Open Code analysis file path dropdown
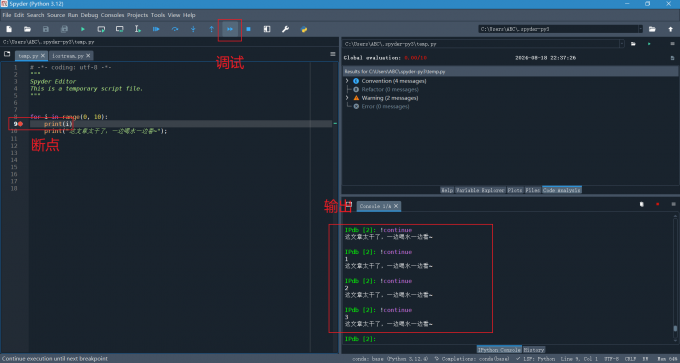The height and width of the screenshot is (363, 680). pyautogui.click(x=622, y=44)
